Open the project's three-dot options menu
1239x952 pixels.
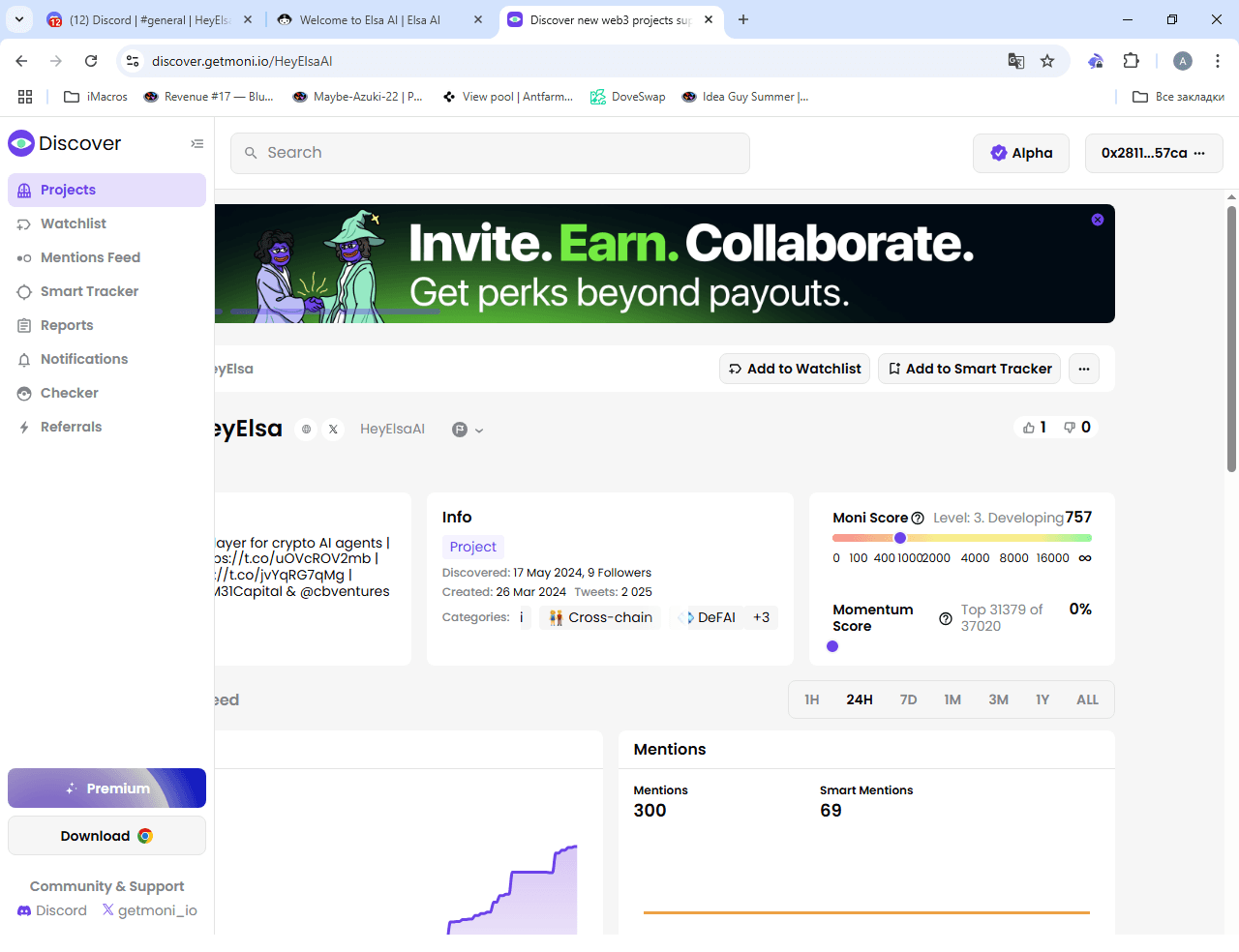coord(1084,369)
